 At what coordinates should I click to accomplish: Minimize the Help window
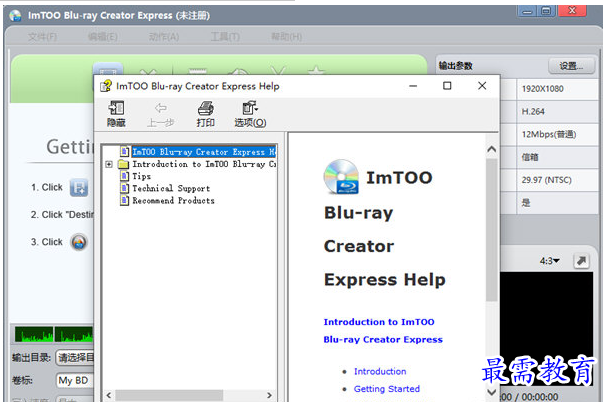pos(413,86)
